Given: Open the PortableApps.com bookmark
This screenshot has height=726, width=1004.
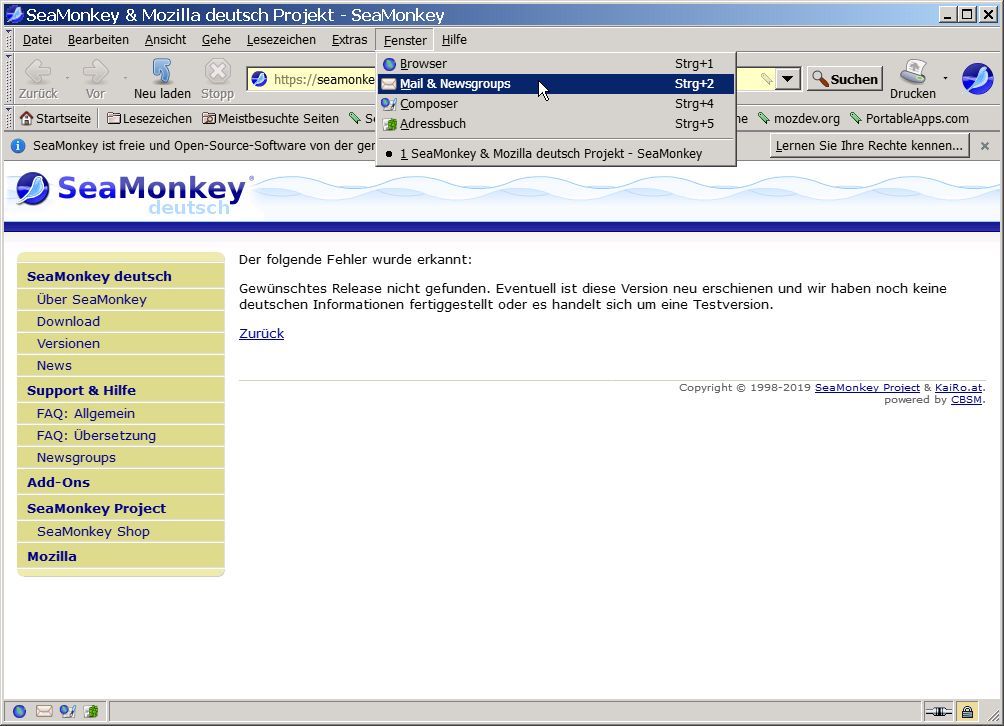Looking at the screenshot, I should pyautogui.click(x=909, y=118).
